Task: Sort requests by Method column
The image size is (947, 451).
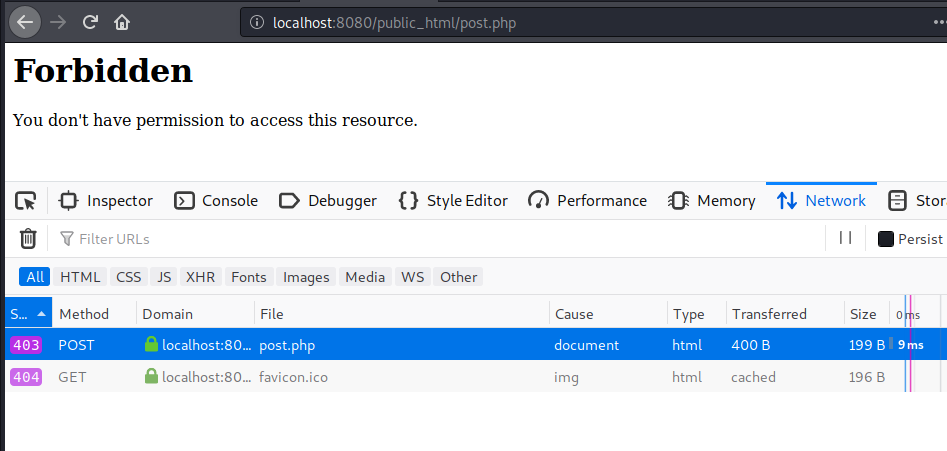Action: [x=84, y=314]
